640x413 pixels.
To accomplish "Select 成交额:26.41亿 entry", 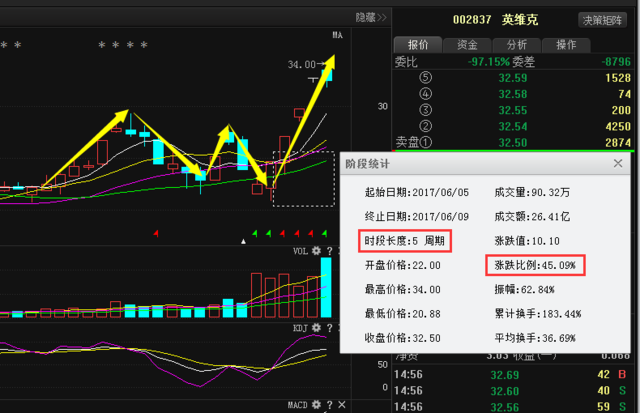I will click(x=532, y=216).
